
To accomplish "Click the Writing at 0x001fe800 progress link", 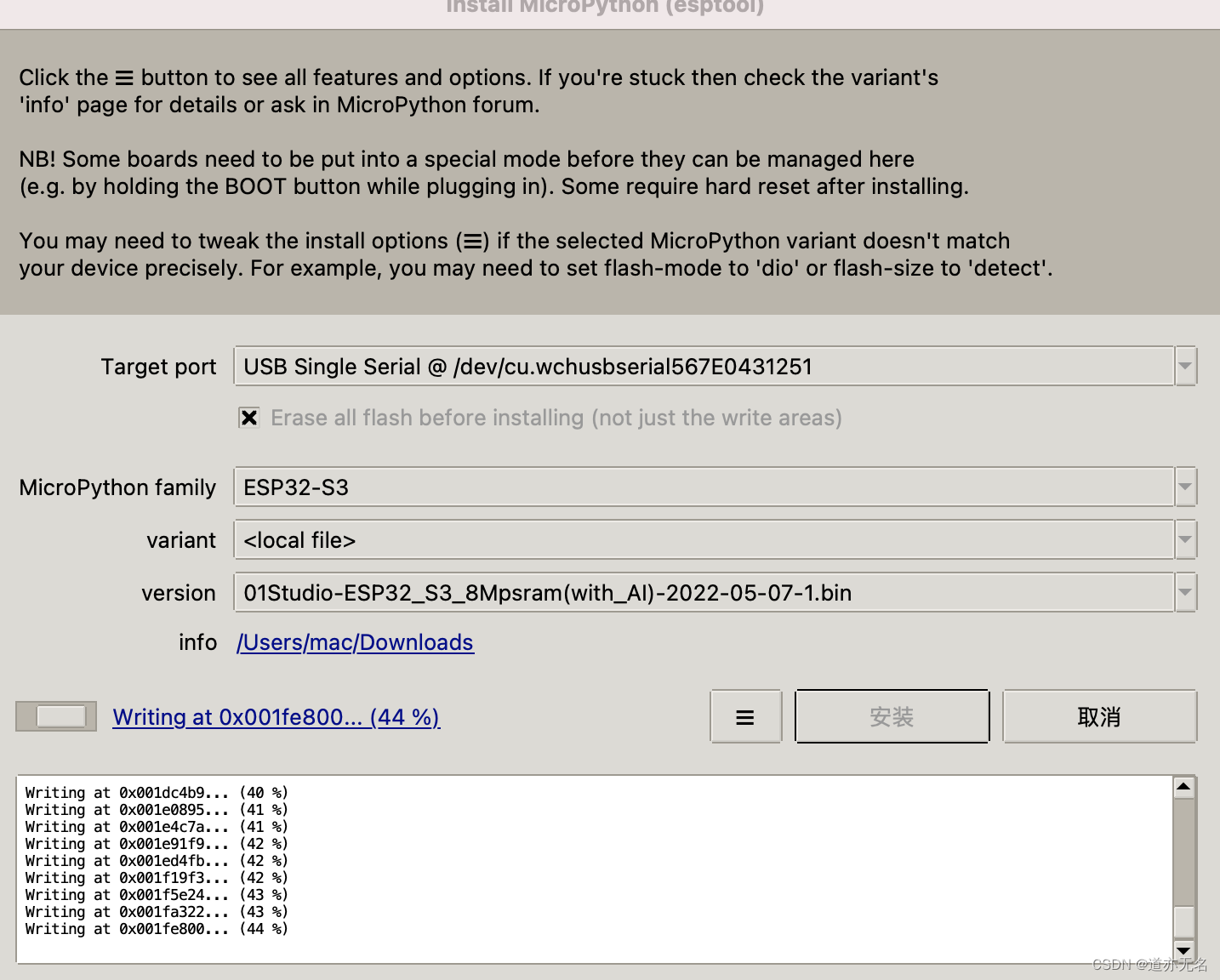I will point(276,717).
